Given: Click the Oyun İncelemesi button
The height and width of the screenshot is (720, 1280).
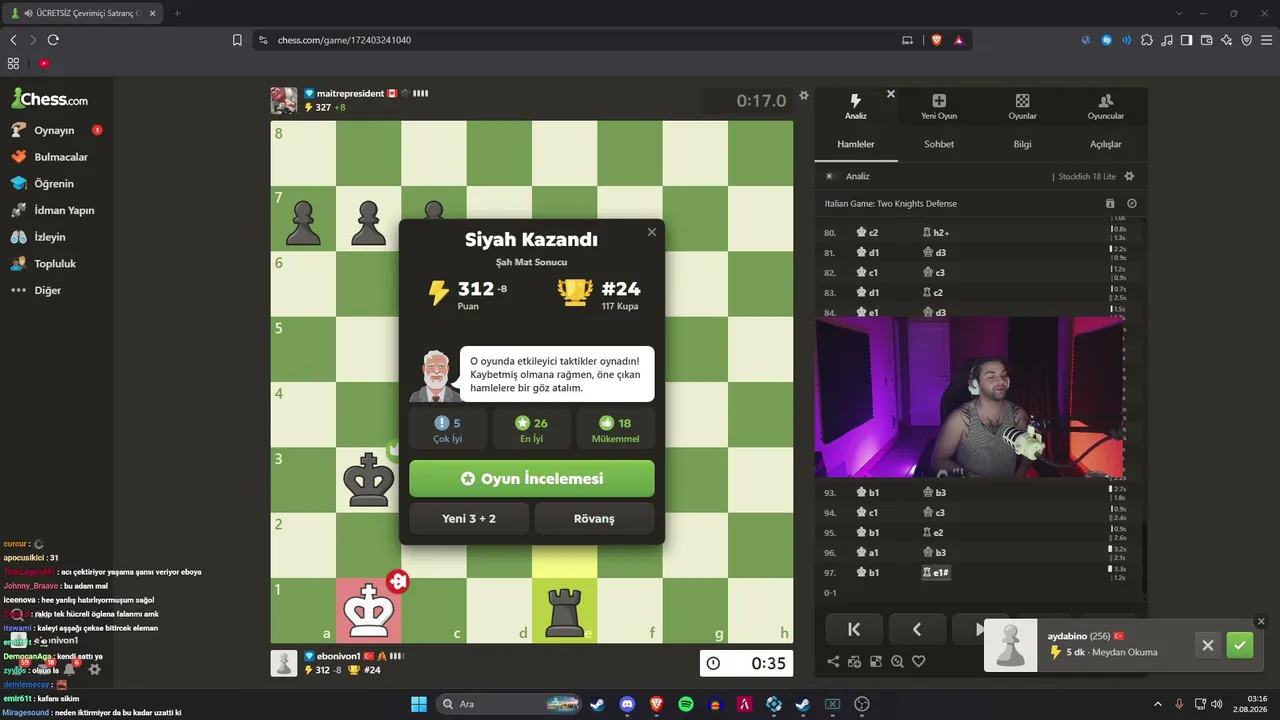Looking at the screenshot, I should coord(532,479).
